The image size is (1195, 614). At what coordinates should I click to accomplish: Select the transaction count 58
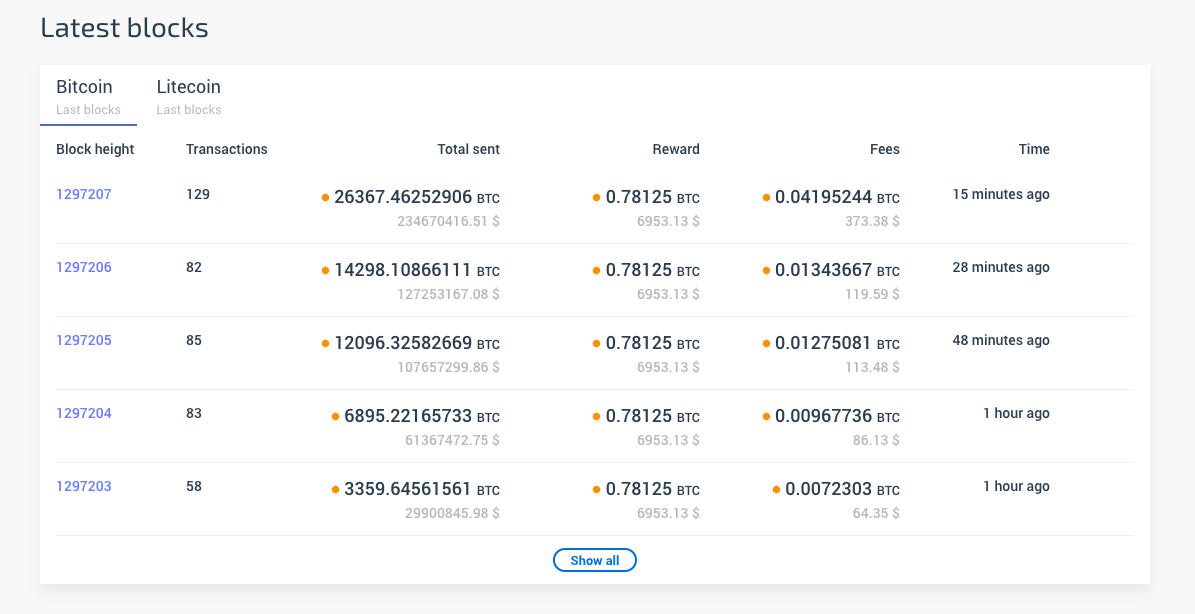[x=194, y=487]
